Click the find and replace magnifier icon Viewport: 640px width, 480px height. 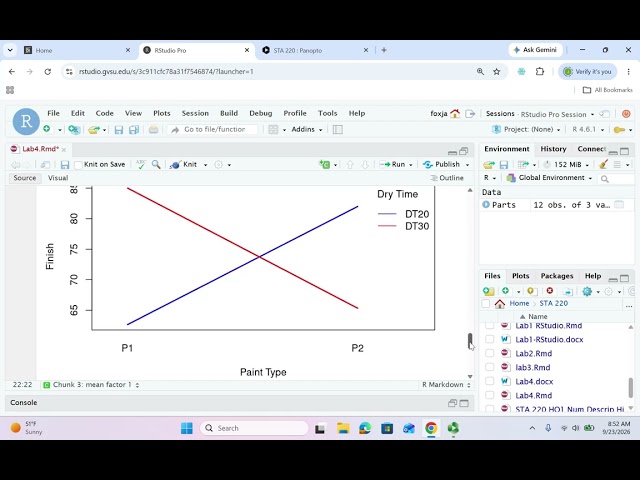pyautogui.click(x=156, y=164)
